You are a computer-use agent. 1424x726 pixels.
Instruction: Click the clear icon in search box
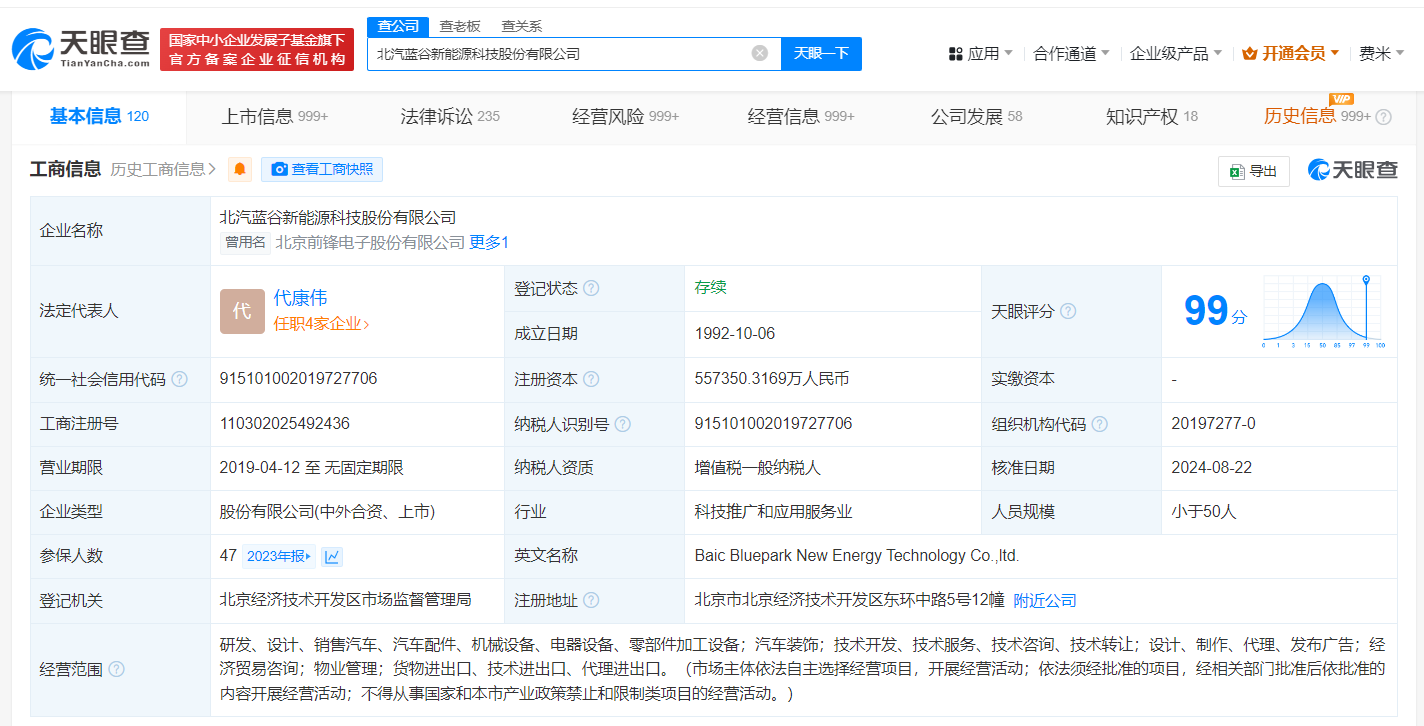coord(758,53)
